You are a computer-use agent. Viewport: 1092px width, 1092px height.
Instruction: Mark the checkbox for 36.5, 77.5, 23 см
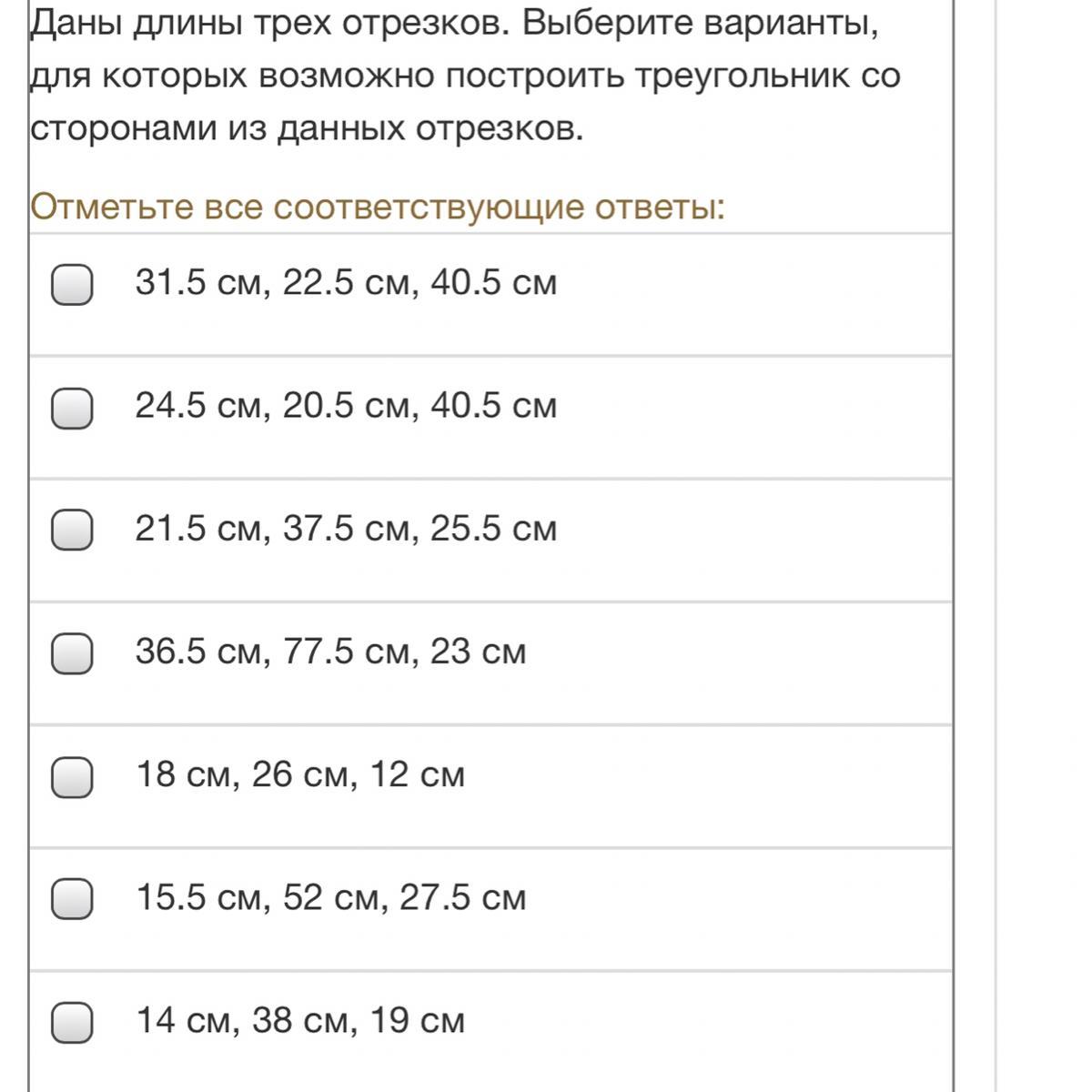point(72,652)
